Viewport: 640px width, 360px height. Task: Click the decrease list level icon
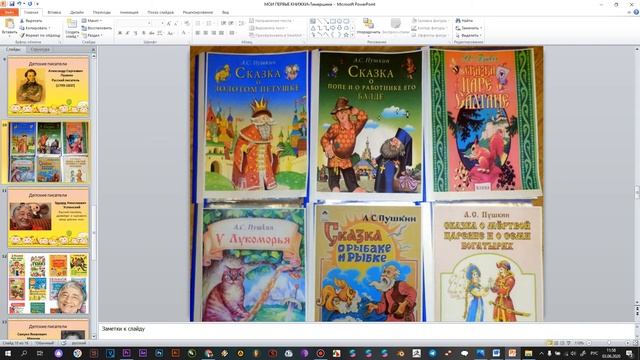223,23
